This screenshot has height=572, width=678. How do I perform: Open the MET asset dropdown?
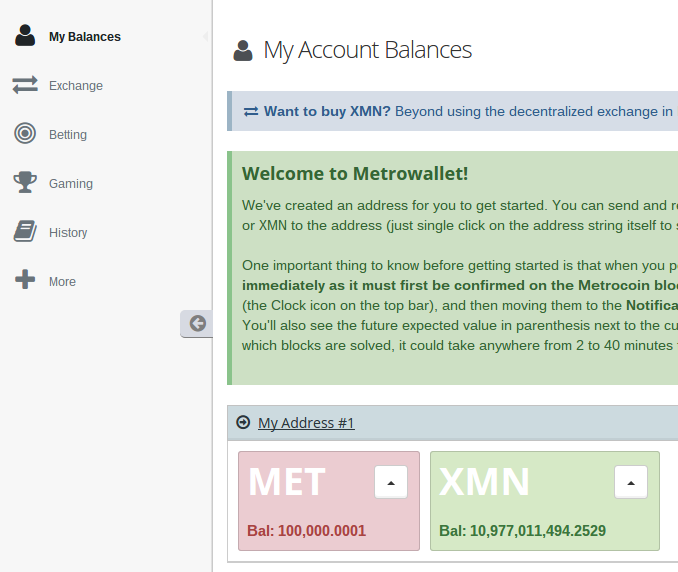391,482
